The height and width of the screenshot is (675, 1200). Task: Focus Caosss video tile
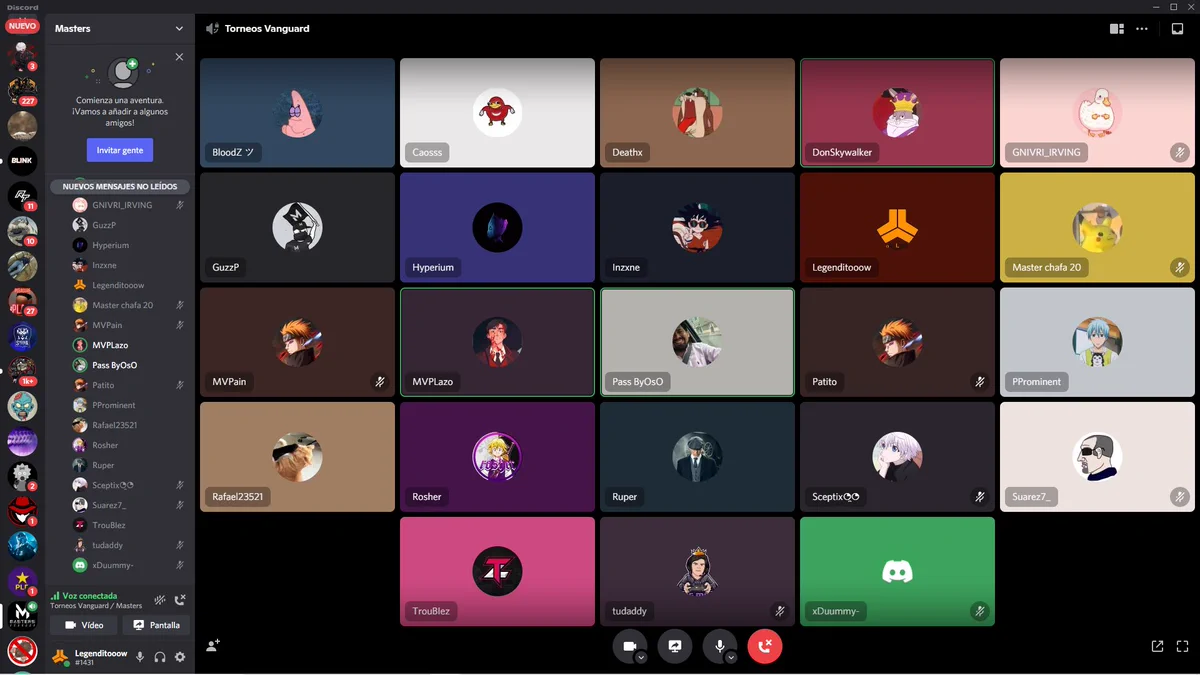coord(497,113)
